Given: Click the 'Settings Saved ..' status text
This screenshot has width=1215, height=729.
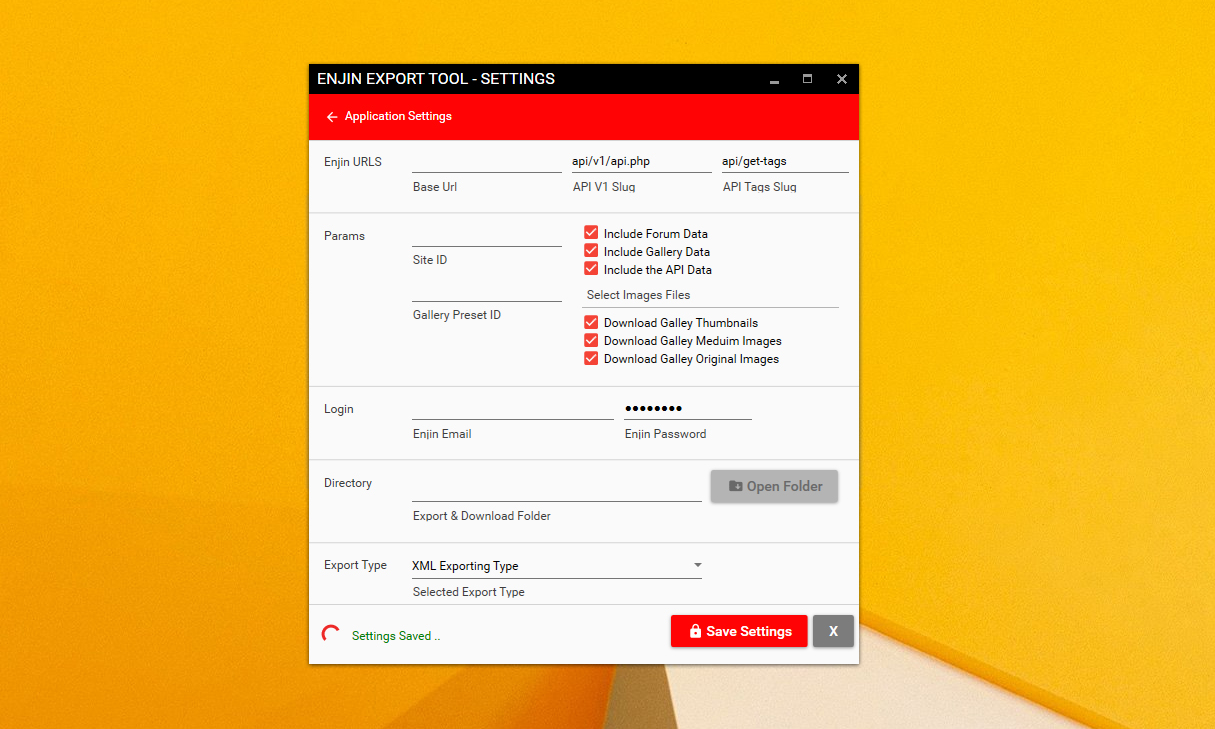Looking at the screenshot, I should tap(396, 636).
